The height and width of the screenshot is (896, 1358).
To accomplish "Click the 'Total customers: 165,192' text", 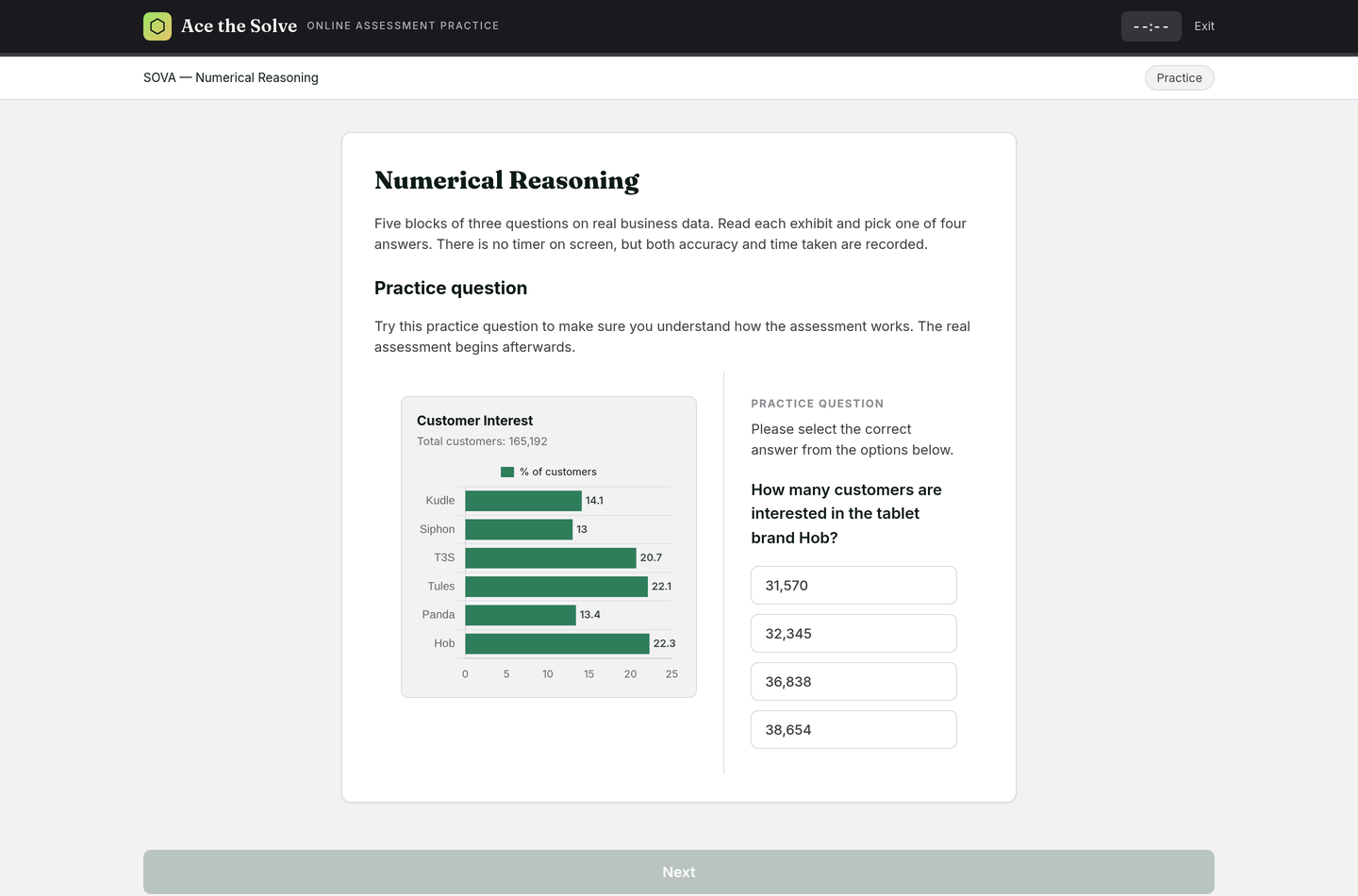I will coord(482,441).
